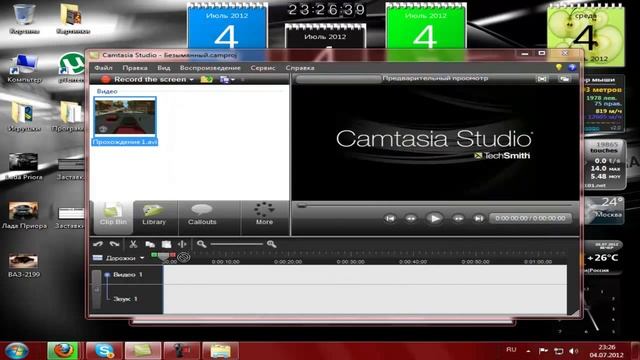
Task: Click the timeline zoom out magnifier
Action: 201,244
